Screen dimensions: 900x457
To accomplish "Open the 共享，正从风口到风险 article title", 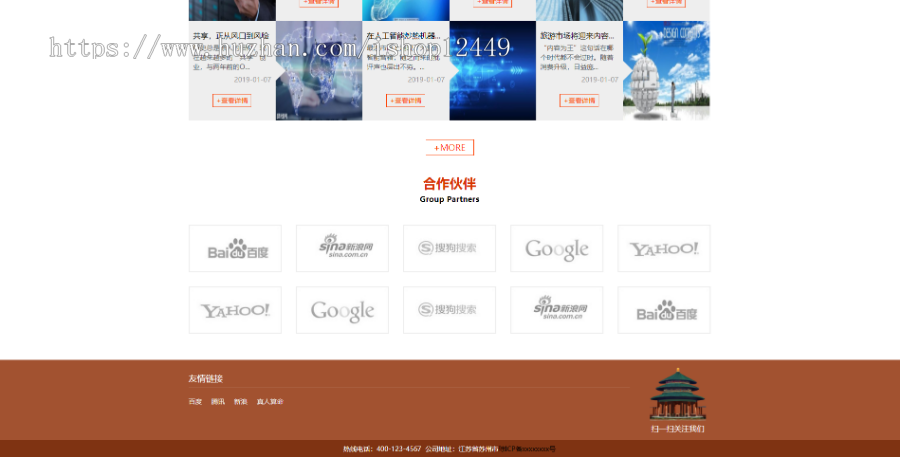I will tap(231, 36).
